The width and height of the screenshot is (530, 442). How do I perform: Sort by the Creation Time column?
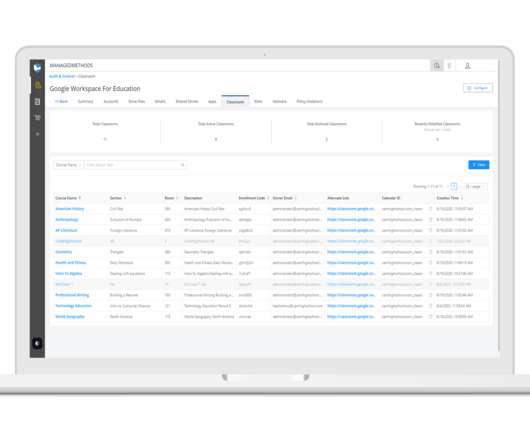pos(450,198)
